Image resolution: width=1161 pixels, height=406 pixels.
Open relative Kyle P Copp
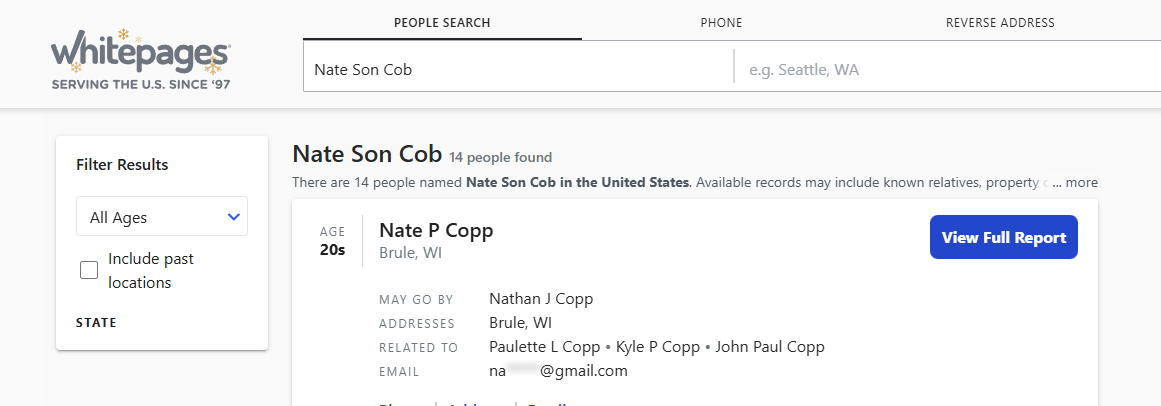657,347
